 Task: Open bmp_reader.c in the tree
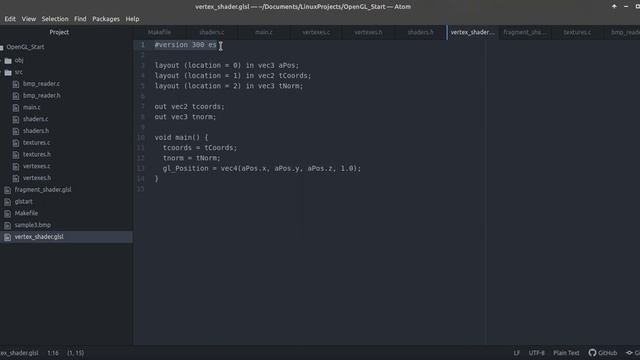41,84
